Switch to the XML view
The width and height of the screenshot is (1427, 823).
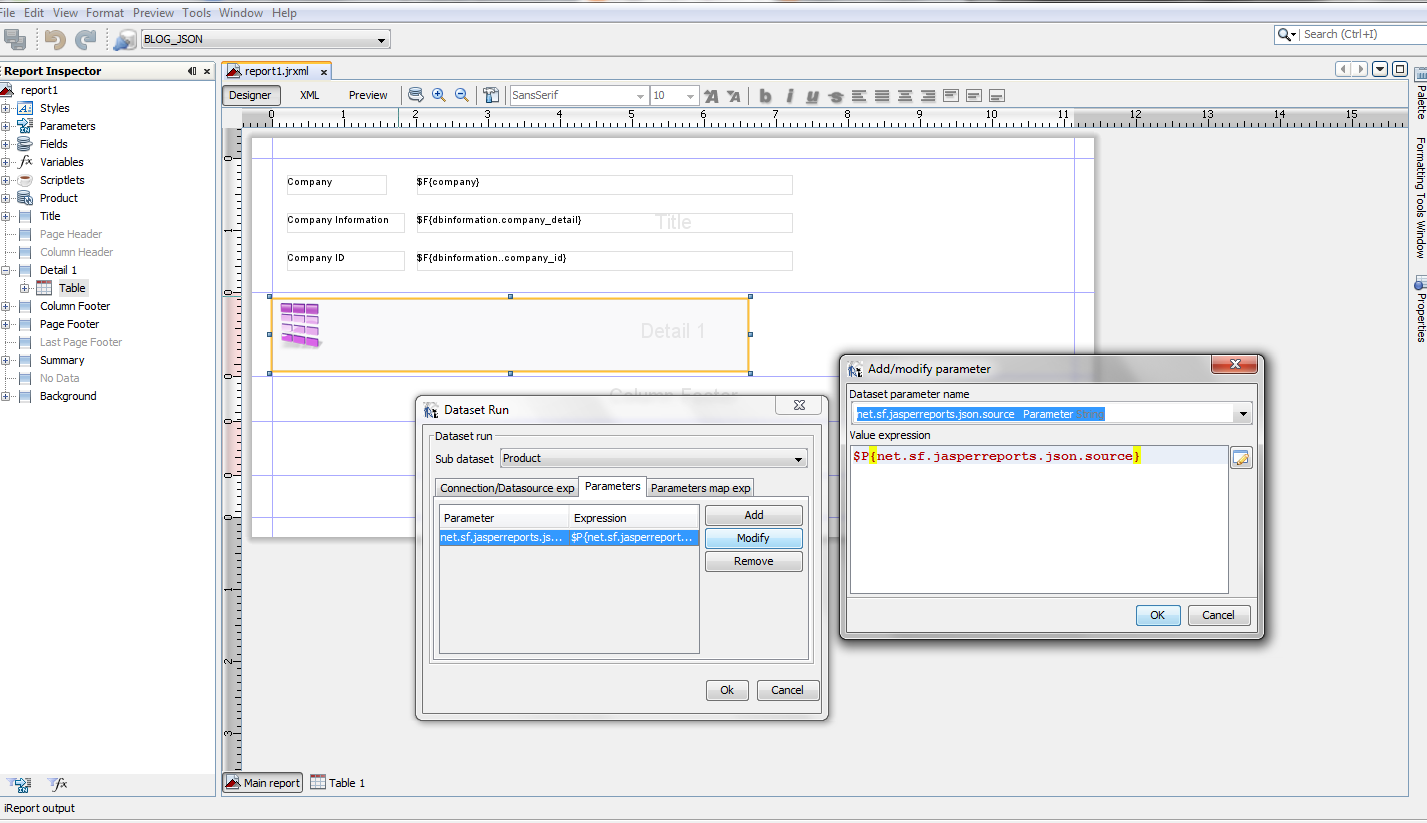coord(310,95)
